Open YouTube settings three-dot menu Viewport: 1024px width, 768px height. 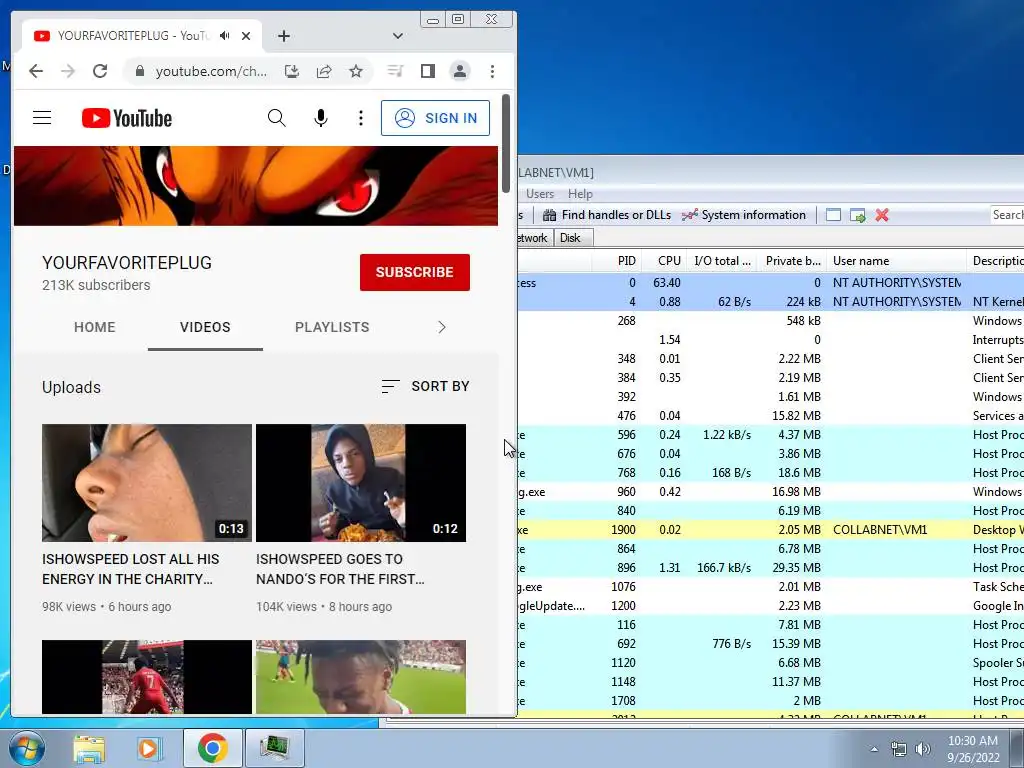tap(360, 118)
